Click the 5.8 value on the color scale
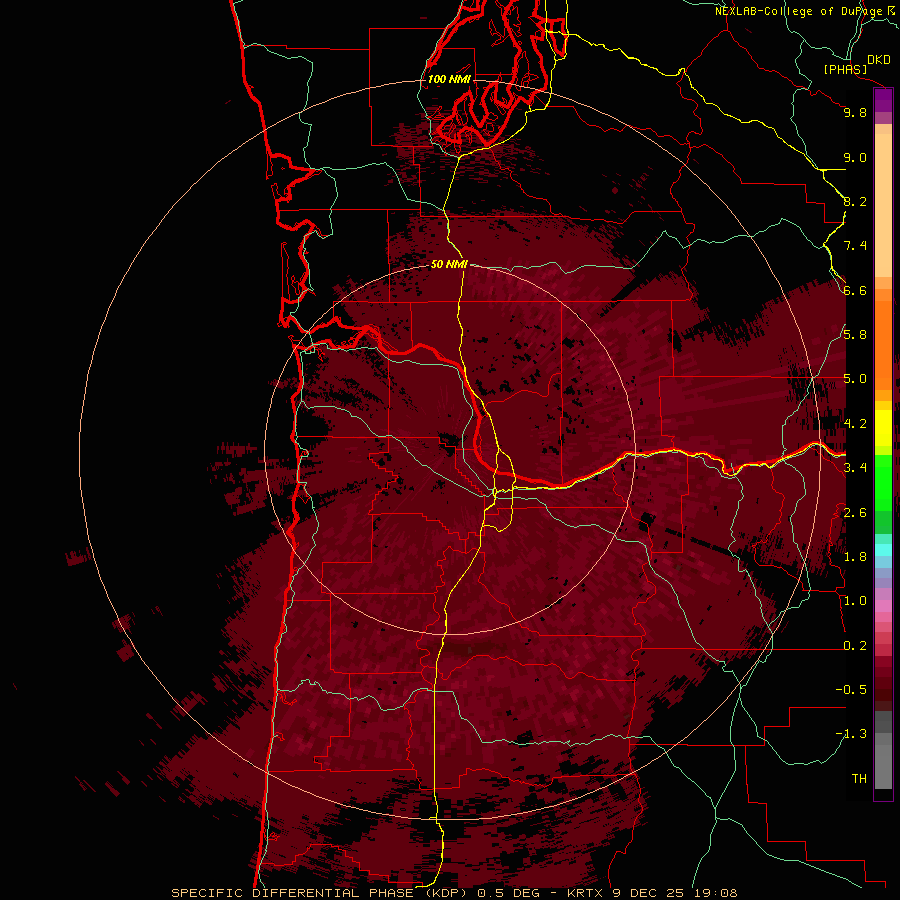 click(855, 335)
